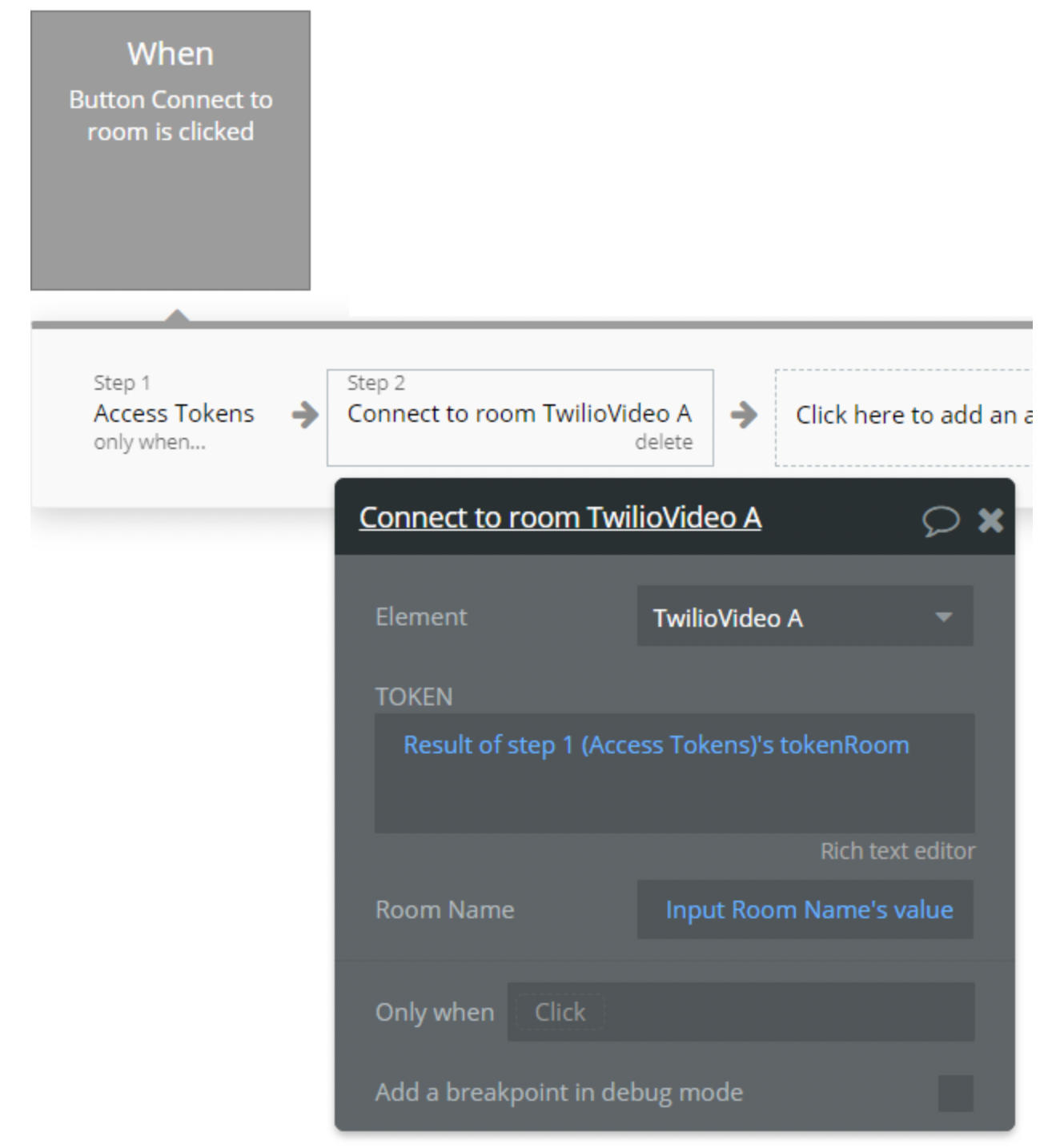Viewport: 1060px width, 1148px height.
Task: Click the panel title Connect to room TwilioVideo A
Action: click(x=560, y=518)
